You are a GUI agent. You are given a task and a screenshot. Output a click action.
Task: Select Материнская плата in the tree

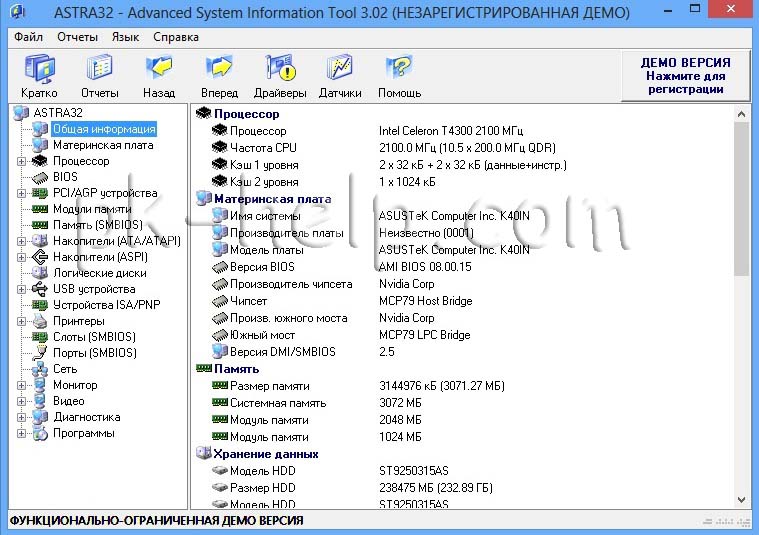click(103, 145)
